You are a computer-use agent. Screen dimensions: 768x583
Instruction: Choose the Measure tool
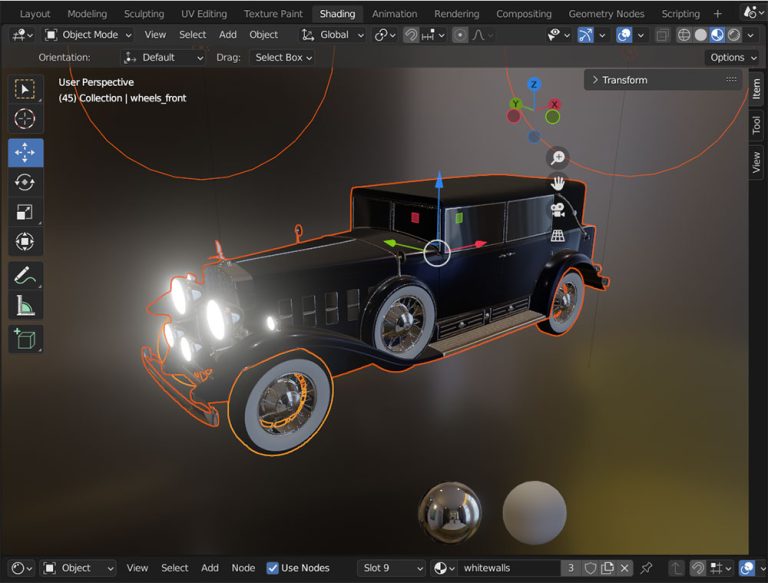[x=25, y=306]
